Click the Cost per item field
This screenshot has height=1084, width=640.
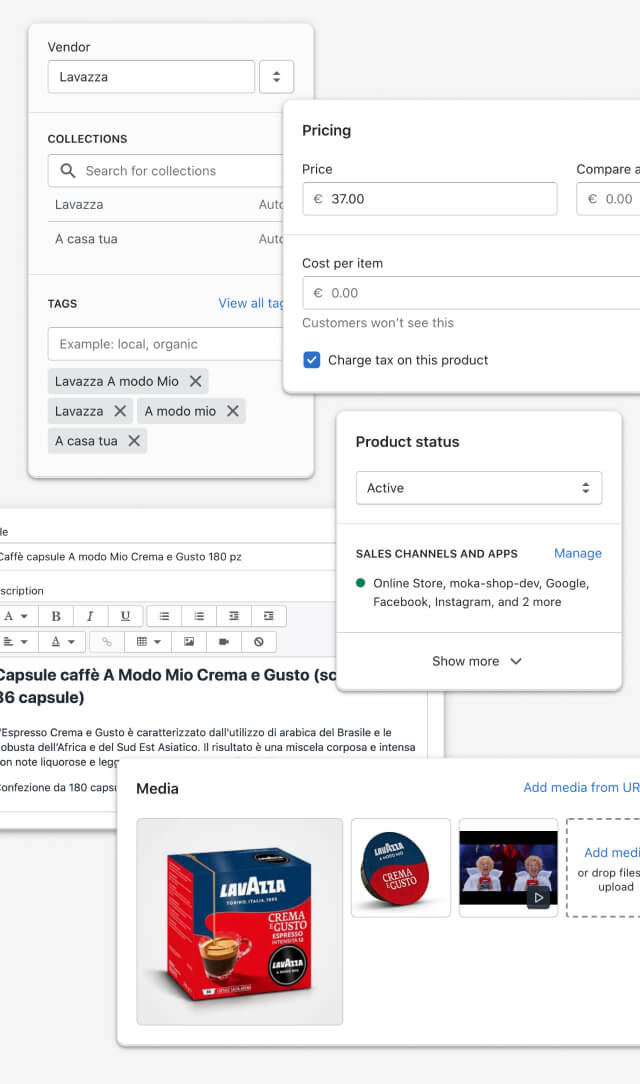coord(471,293)
